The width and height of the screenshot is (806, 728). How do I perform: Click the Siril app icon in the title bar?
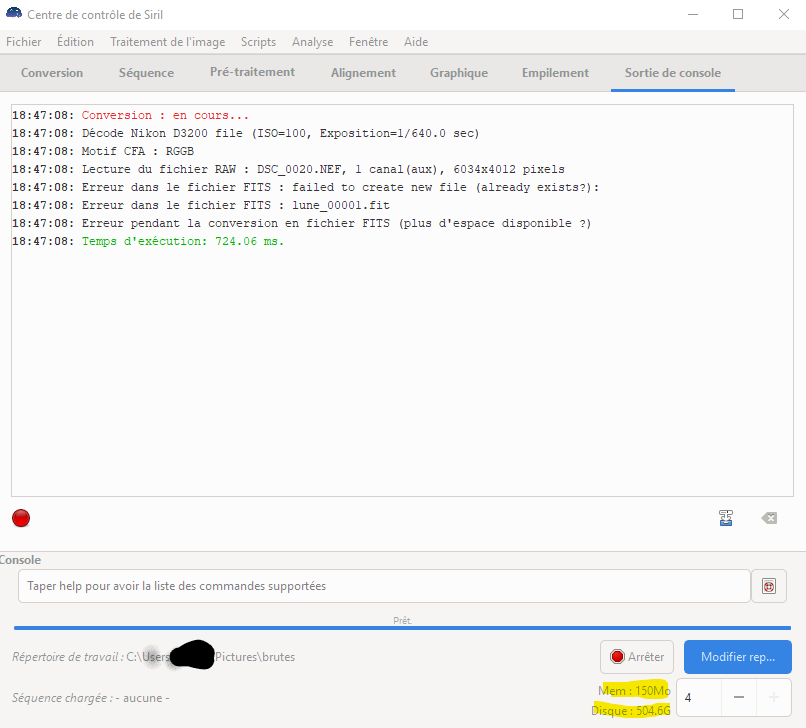tap(14, 13)
